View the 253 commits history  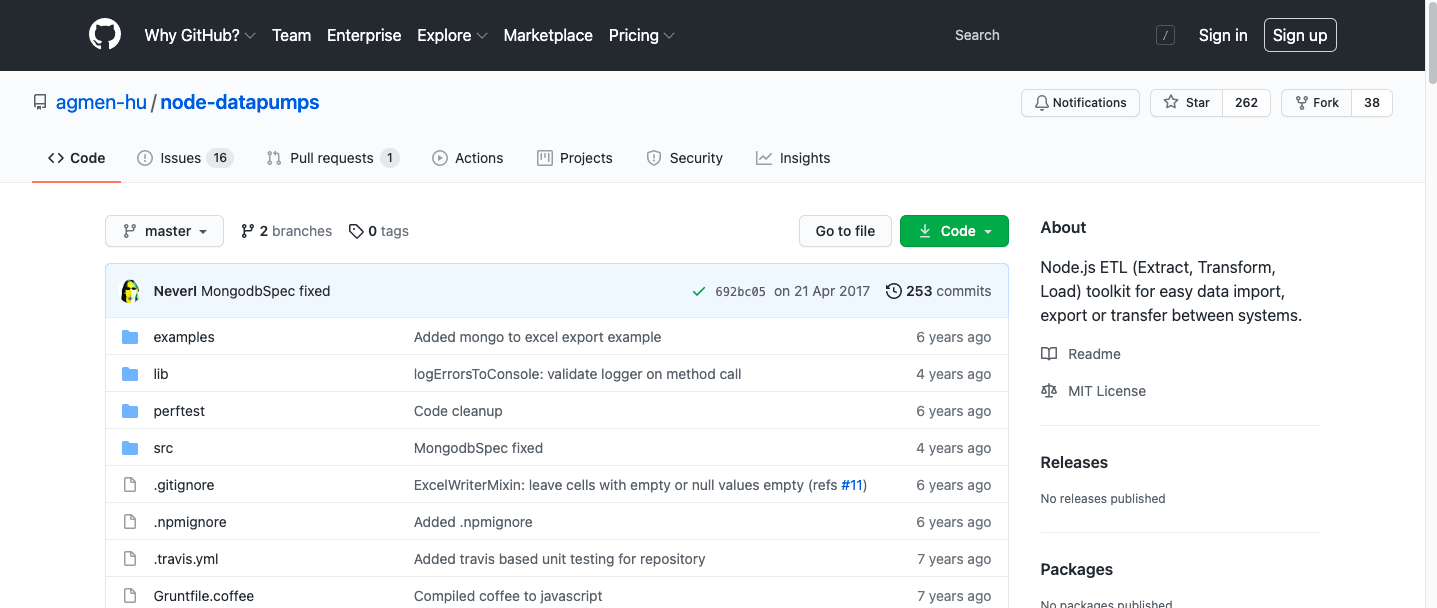click(938, 291)
